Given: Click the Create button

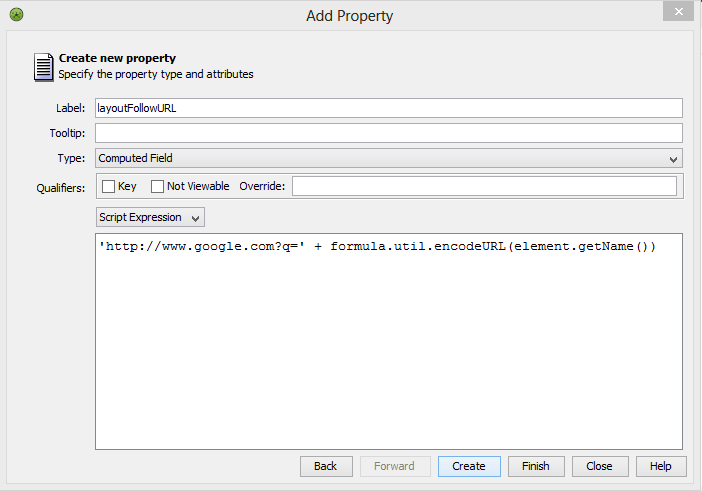Looking at the screenshot, I should click(x=469, y=466).
